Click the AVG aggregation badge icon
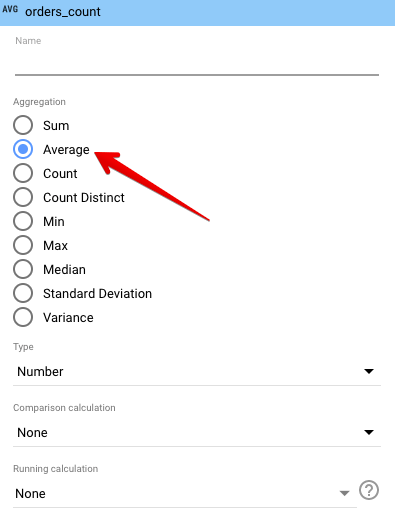Viewport: 395px width, 521px height. point(10,9)
